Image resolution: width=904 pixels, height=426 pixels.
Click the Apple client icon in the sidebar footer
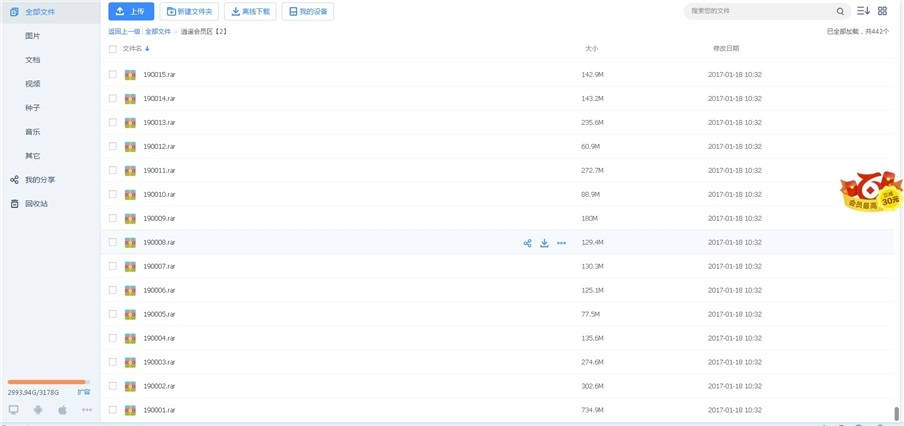click(x=62, y=410)
